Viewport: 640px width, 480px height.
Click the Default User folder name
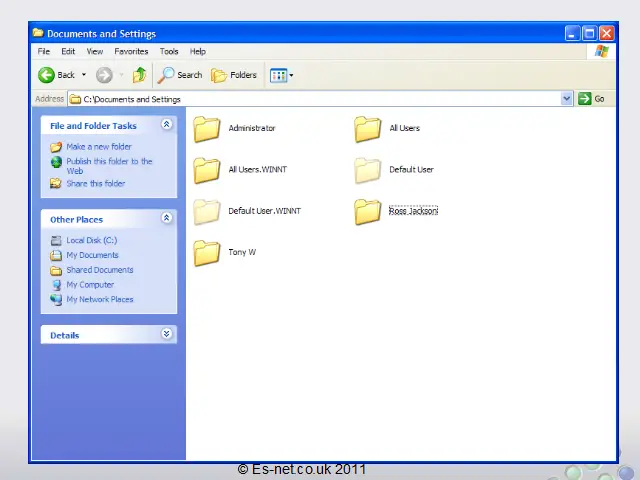(411, 169)
